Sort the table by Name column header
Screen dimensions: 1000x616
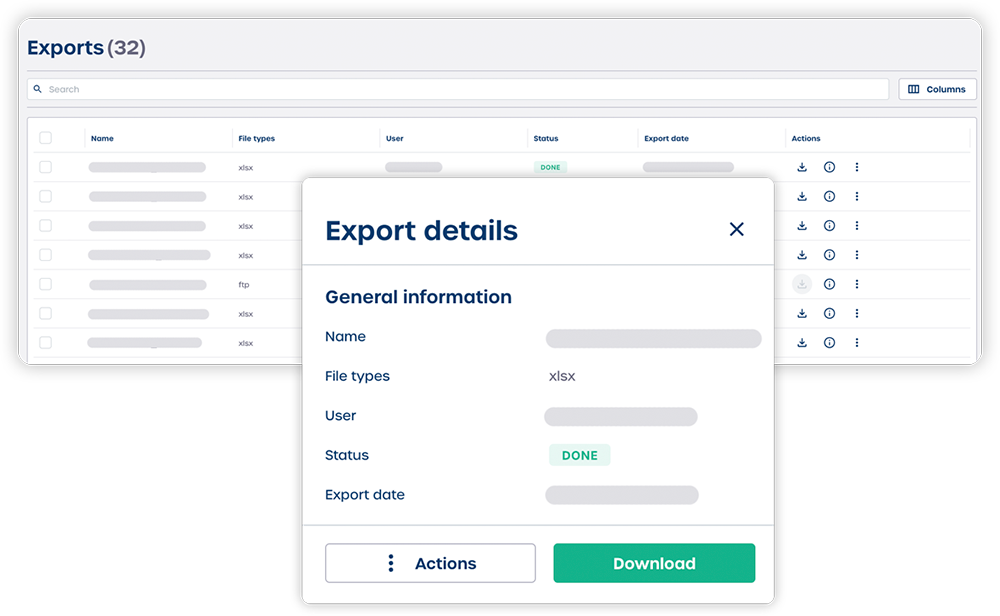tap(102, 138)
